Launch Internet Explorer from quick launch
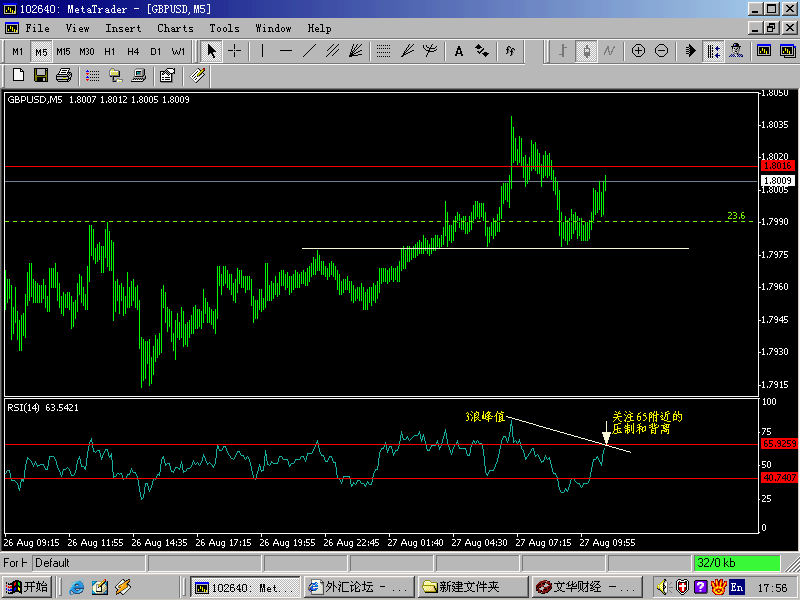 point(77,587)
